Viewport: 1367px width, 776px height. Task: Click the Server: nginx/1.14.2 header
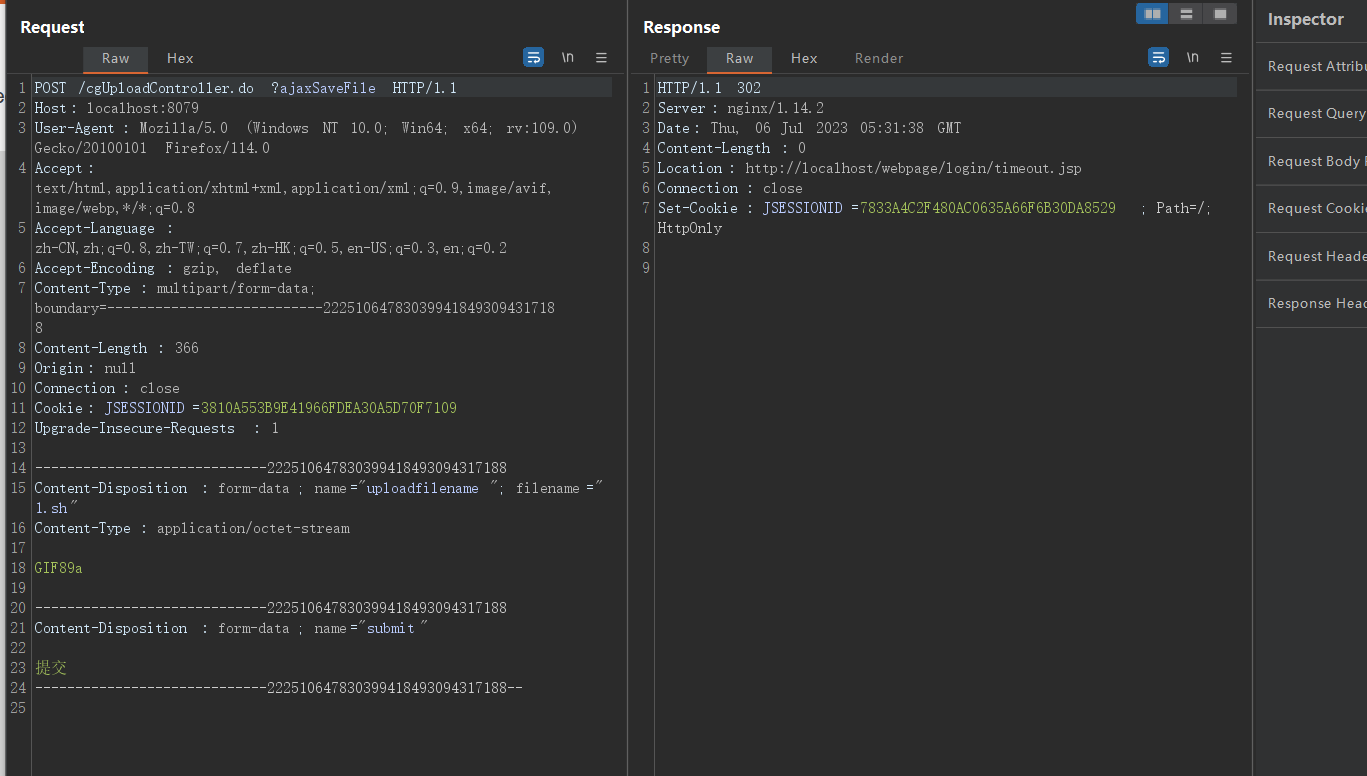(x=740, y=108)
